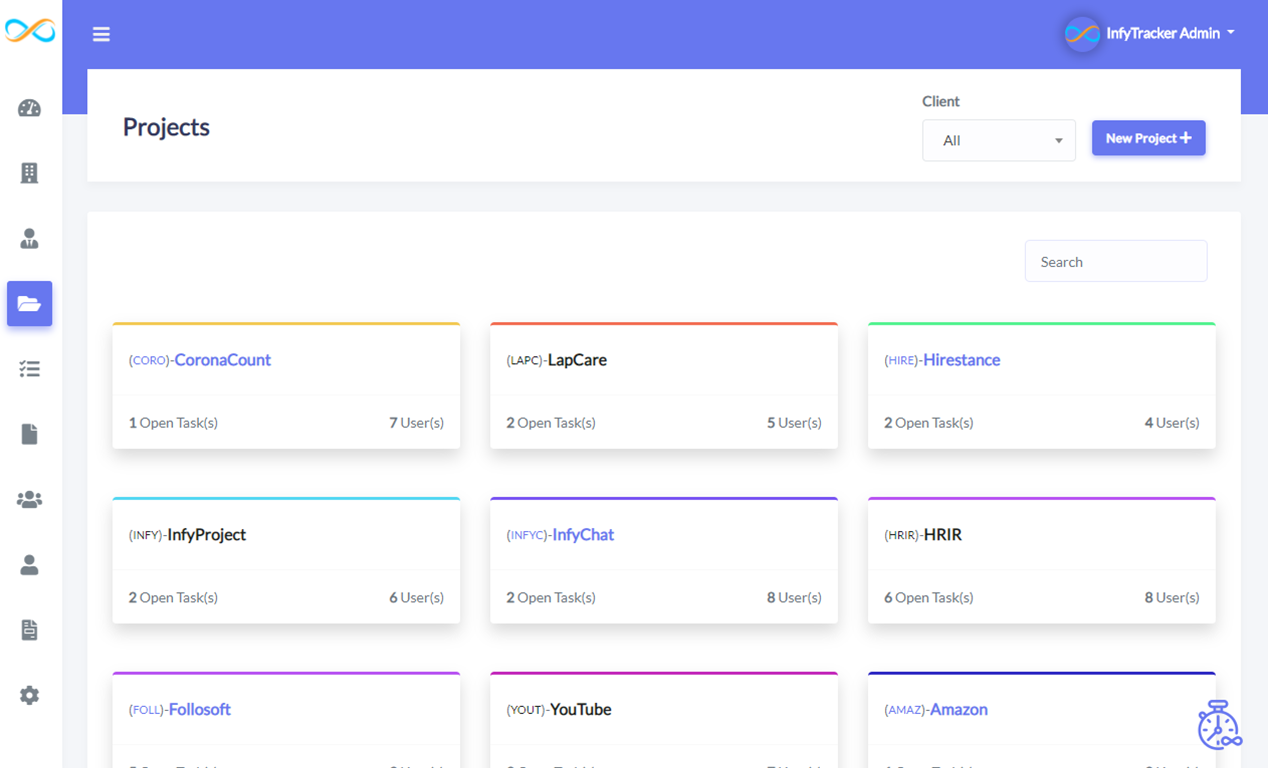The height and width of the screenshot is (768, 1268).
Task: Toggle the sidebar with the hamburger icon
Action: click(101, 33)
